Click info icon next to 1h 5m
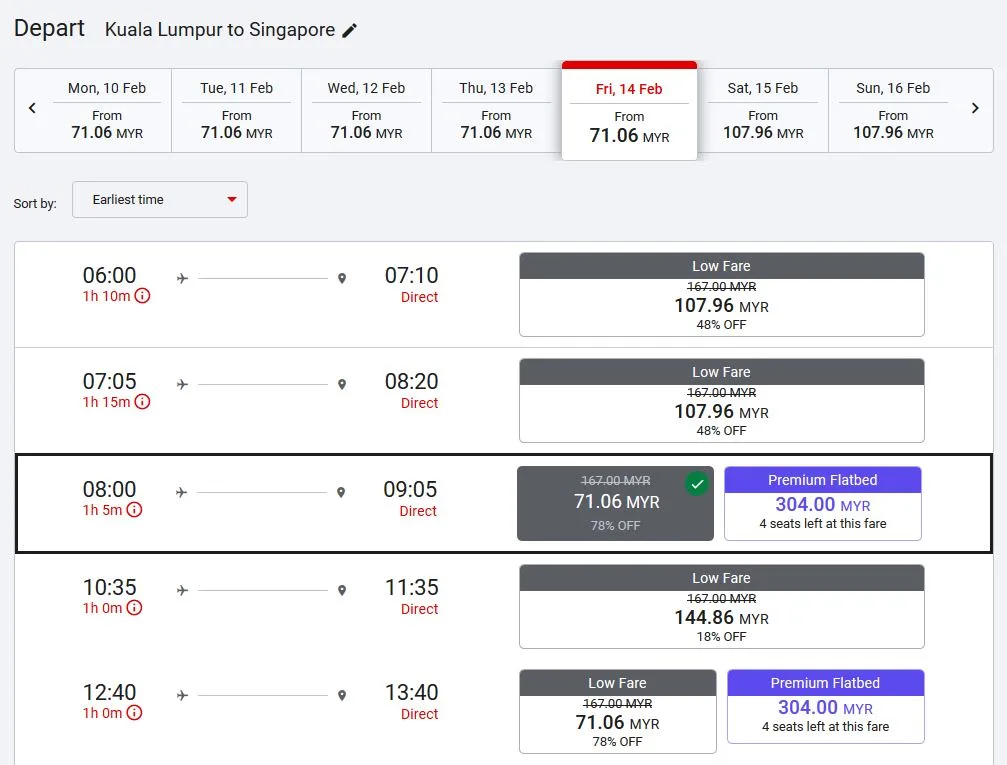The image size is (1007, 765). 134,510
